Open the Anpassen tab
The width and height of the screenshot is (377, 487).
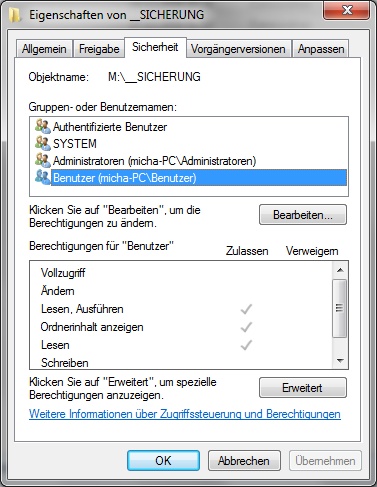pyautogui.click(x=321, y=49)
